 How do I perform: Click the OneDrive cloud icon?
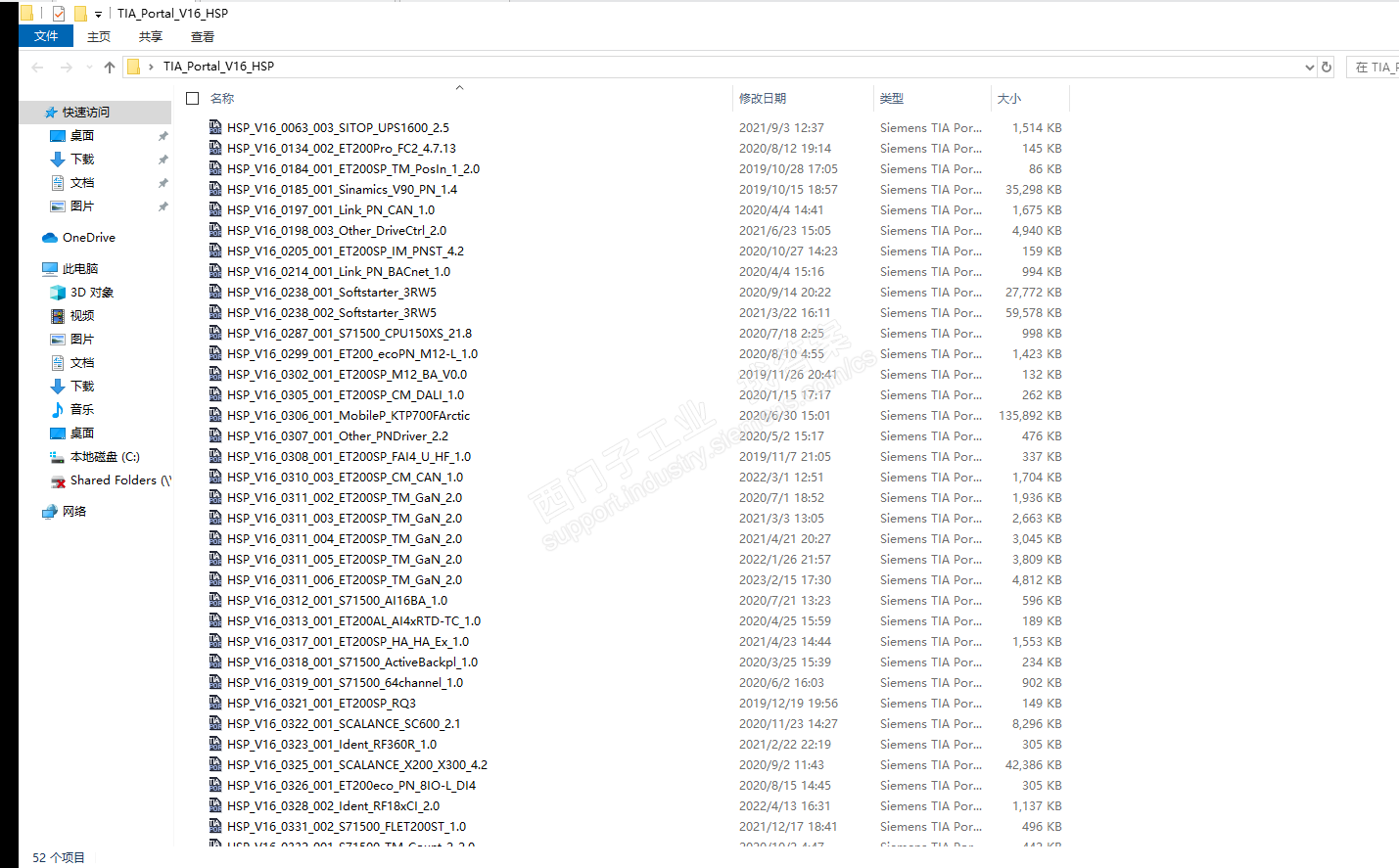50,238
